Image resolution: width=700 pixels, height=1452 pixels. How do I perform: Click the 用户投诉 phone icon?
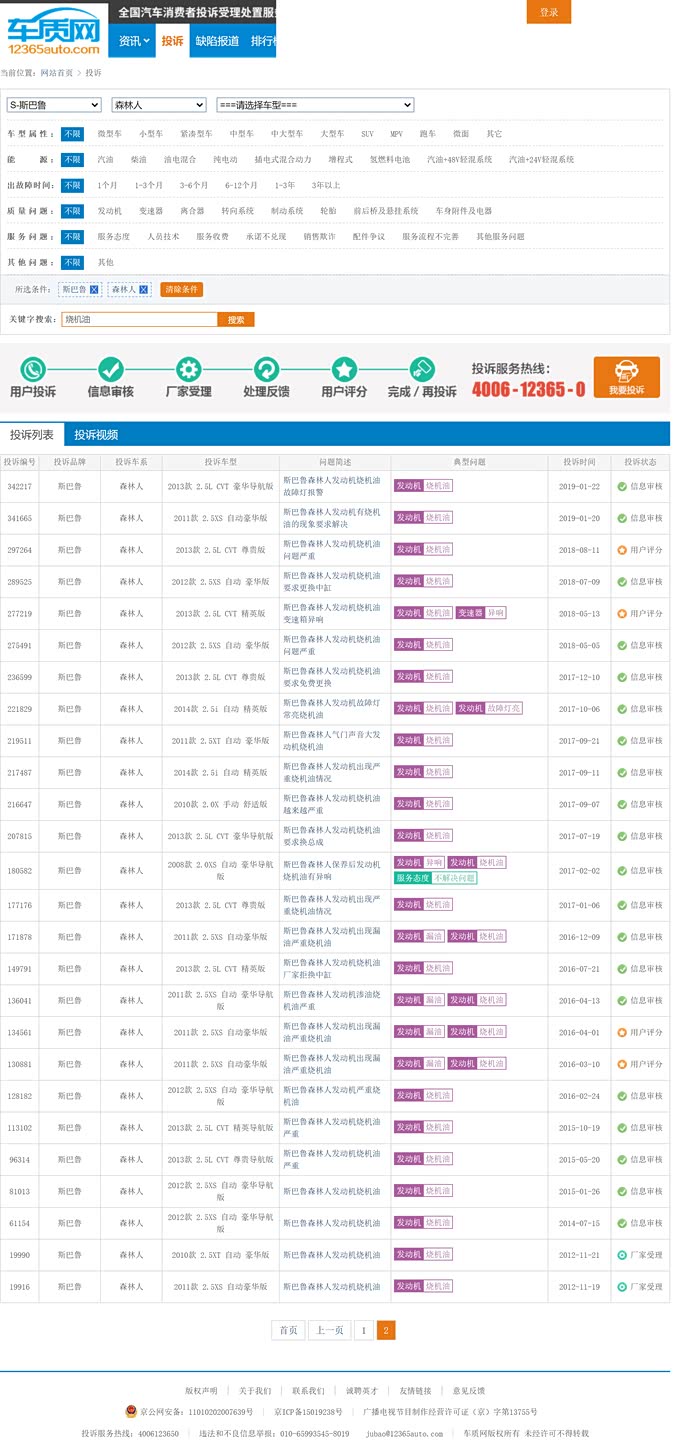click(x=33, y=368)
